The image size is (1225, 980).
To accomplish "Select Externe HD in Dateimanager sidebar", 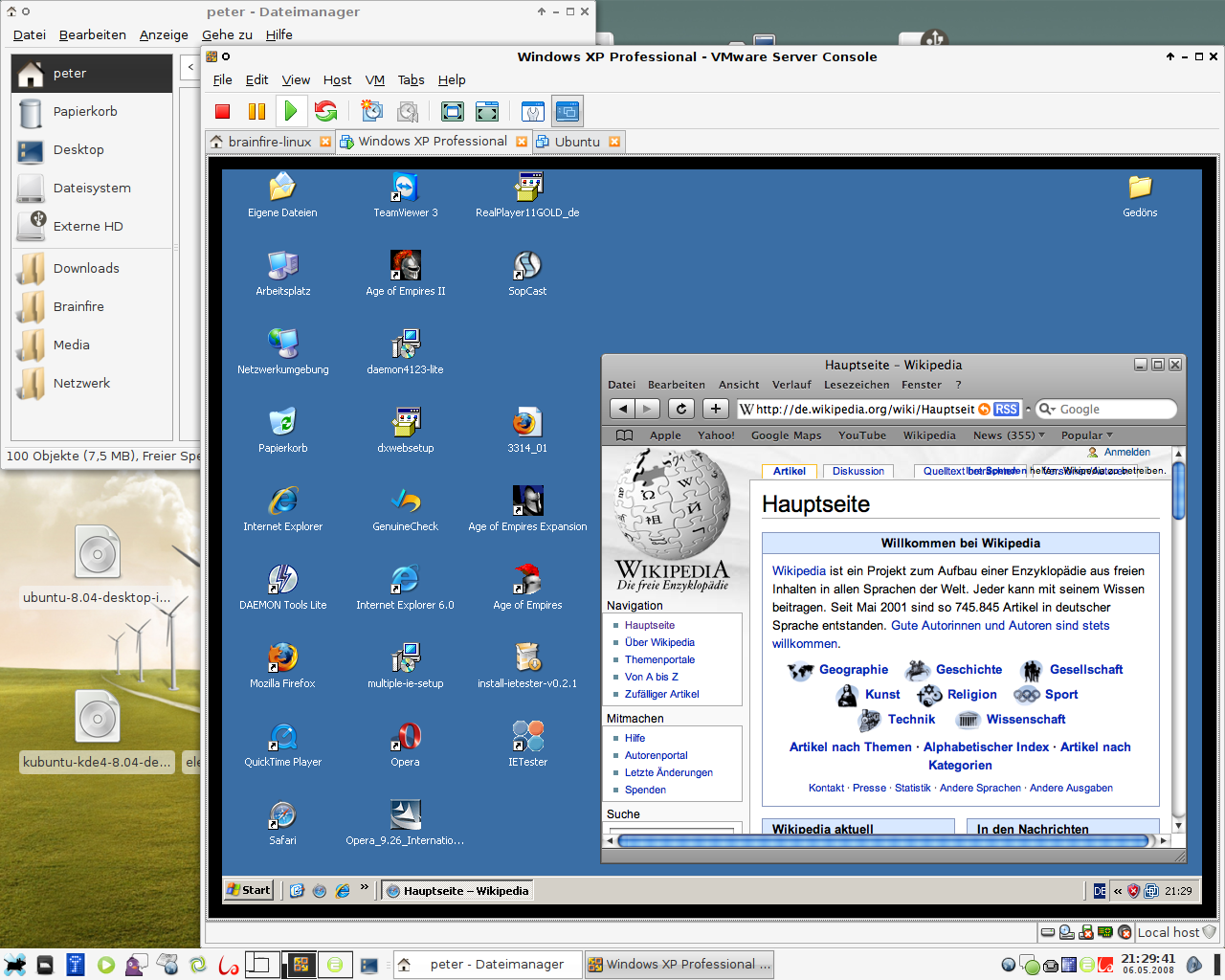I will coord(92,226).
